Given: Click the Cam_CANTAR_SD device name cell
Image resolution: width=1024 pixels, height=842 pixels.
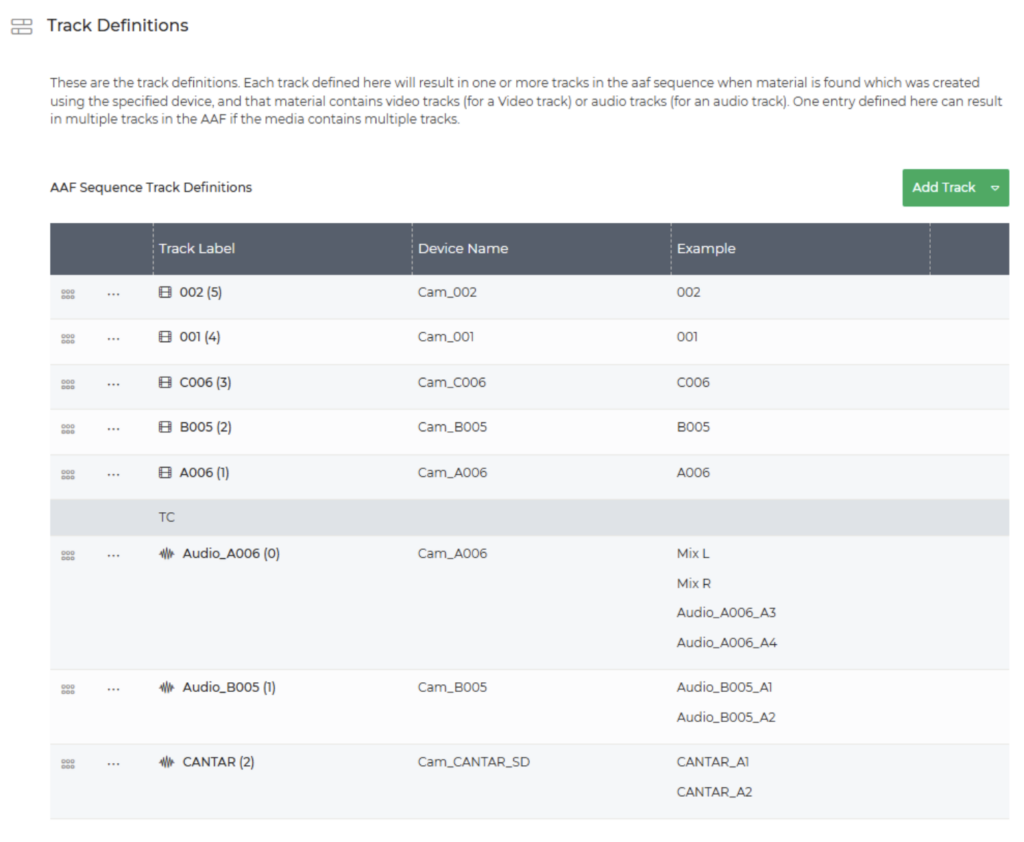Looking at the screenshot, I should tap(474, 762).
